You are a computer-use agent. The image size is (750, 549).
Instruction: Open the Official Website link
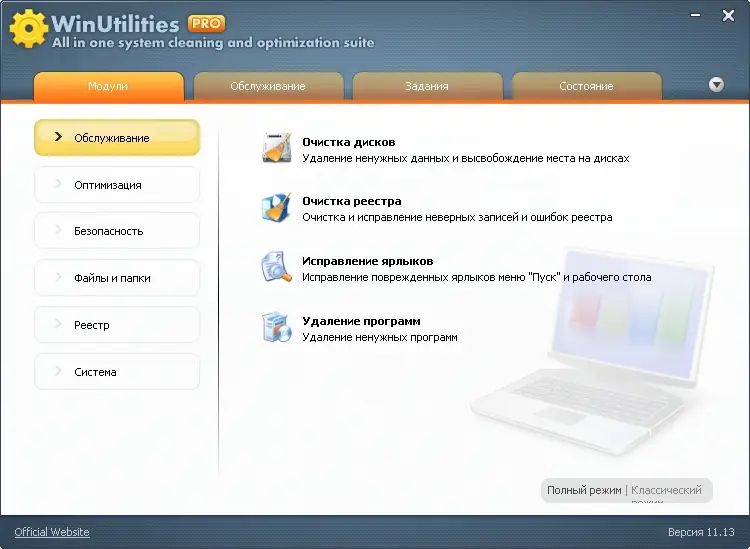coord(52,532)
